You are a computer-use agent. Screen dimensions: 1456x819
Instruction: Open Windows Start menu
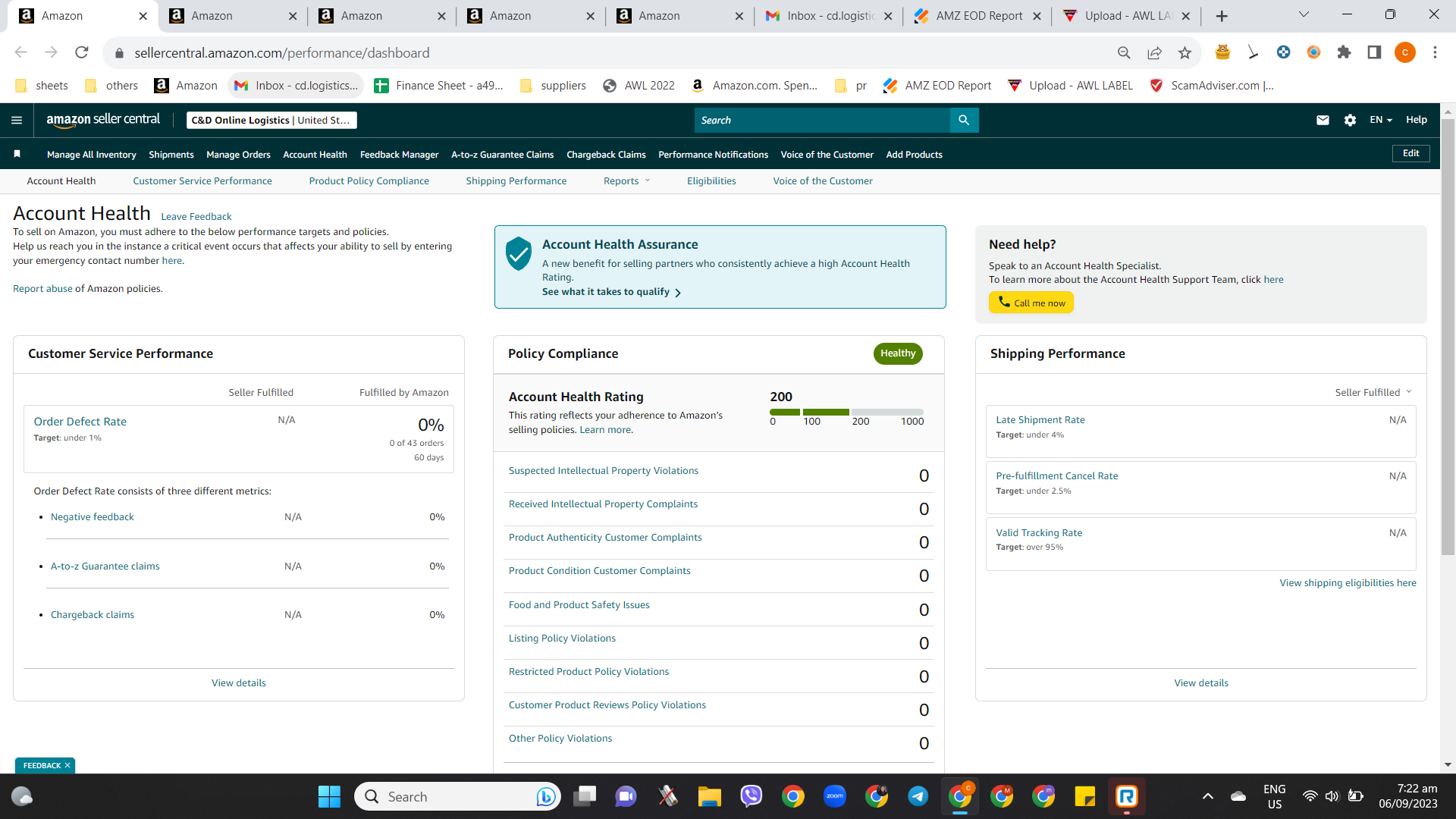coord(329,796)
